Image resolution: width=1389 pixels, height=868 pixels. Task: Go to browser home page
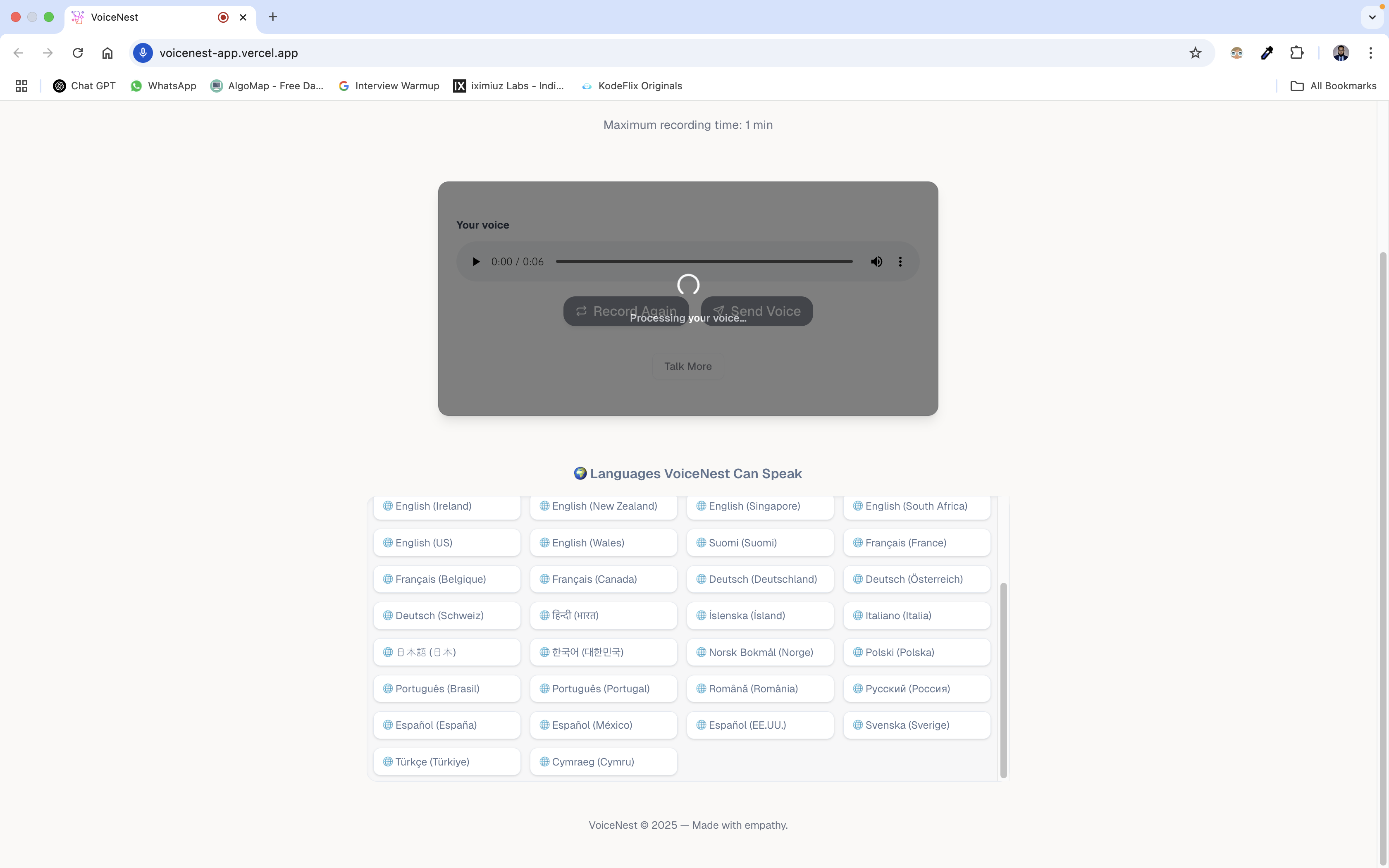tap(107, 53)
